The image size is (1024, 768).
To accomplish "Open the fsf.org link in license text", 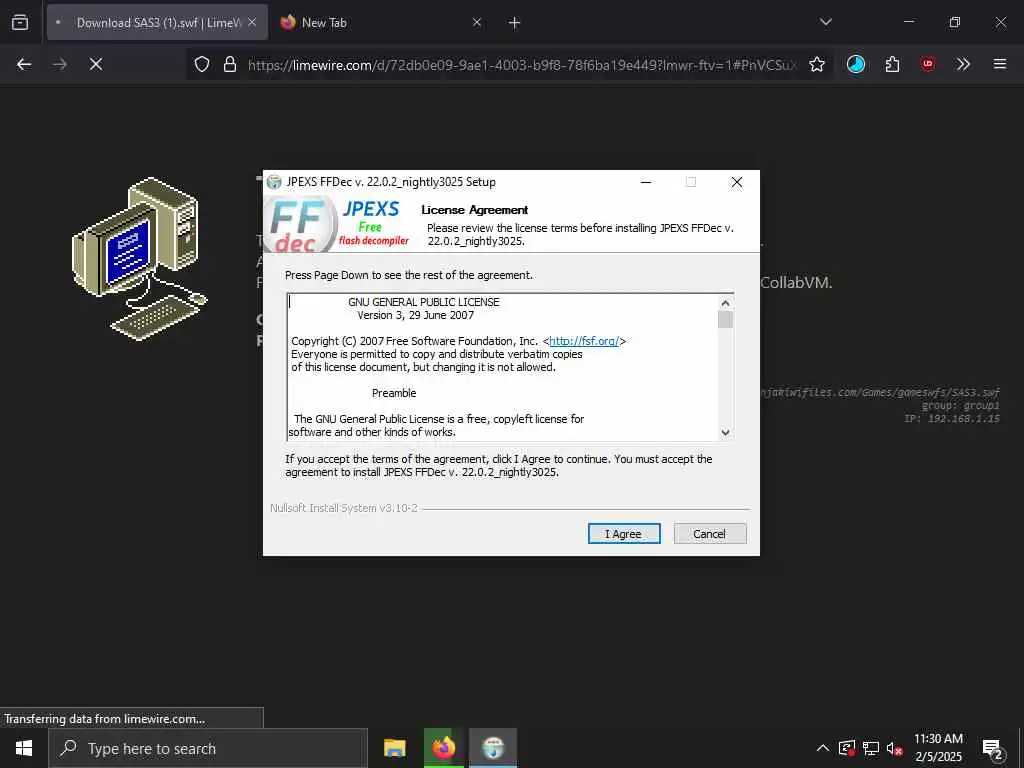I will [584, 341].
